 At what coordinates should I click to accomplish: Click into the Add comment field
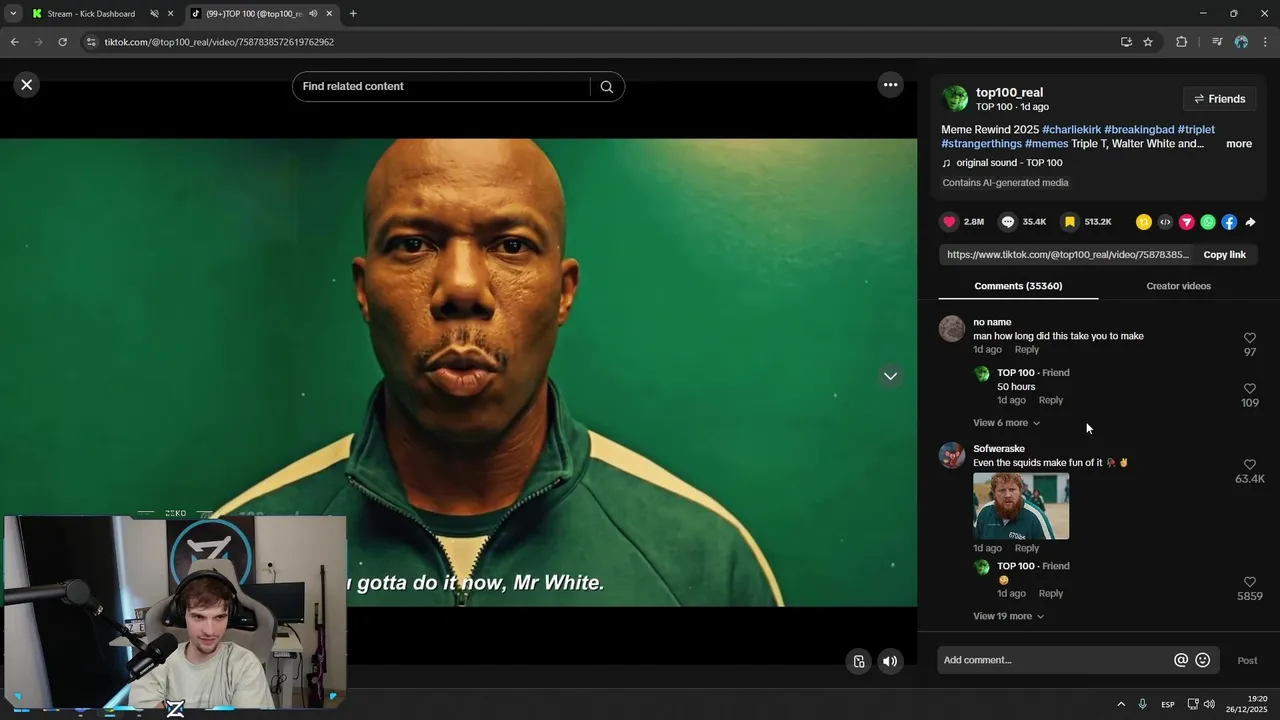point(1055,660)
